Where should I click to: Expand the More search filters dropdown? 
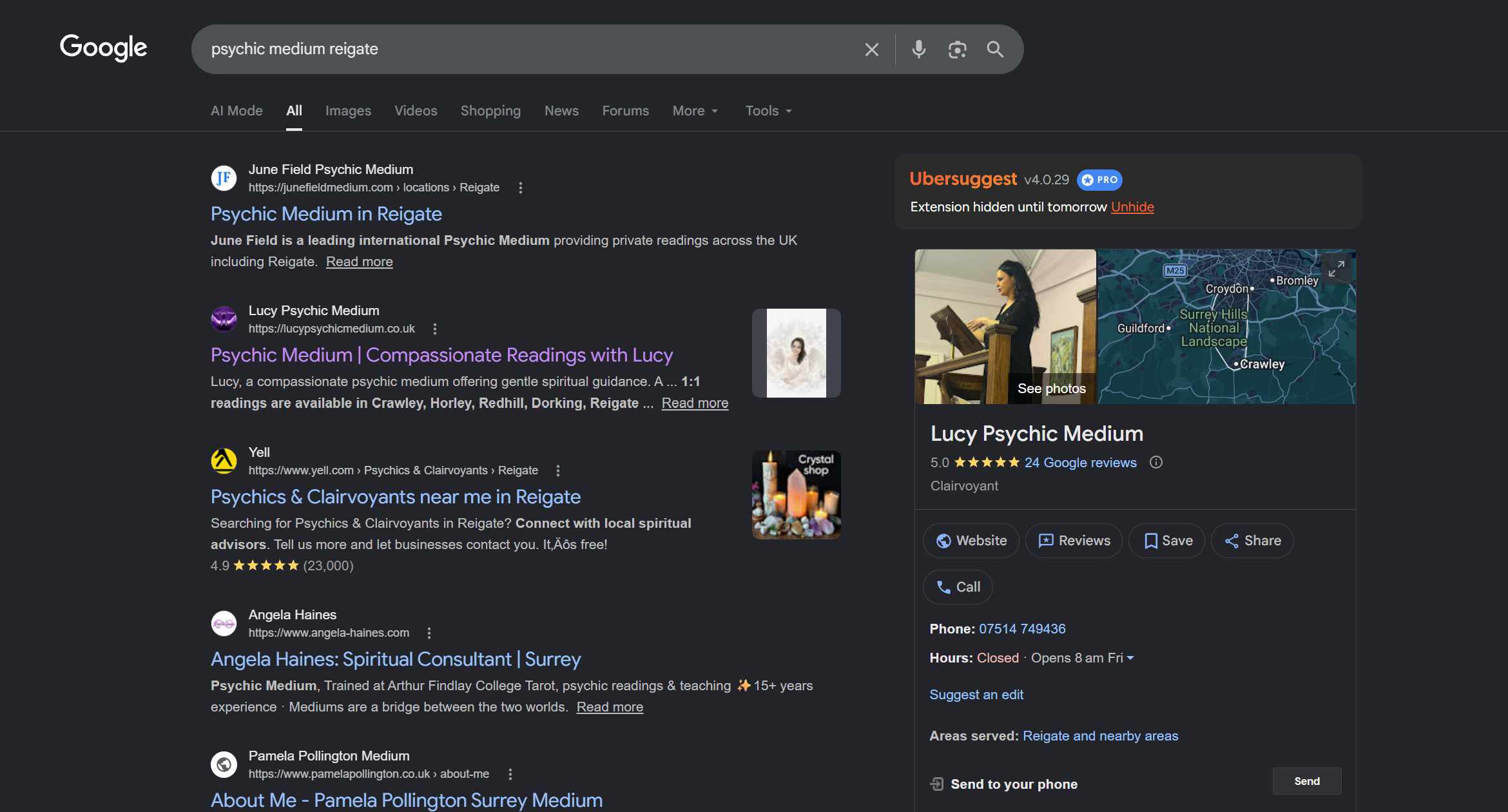[695, 111]
